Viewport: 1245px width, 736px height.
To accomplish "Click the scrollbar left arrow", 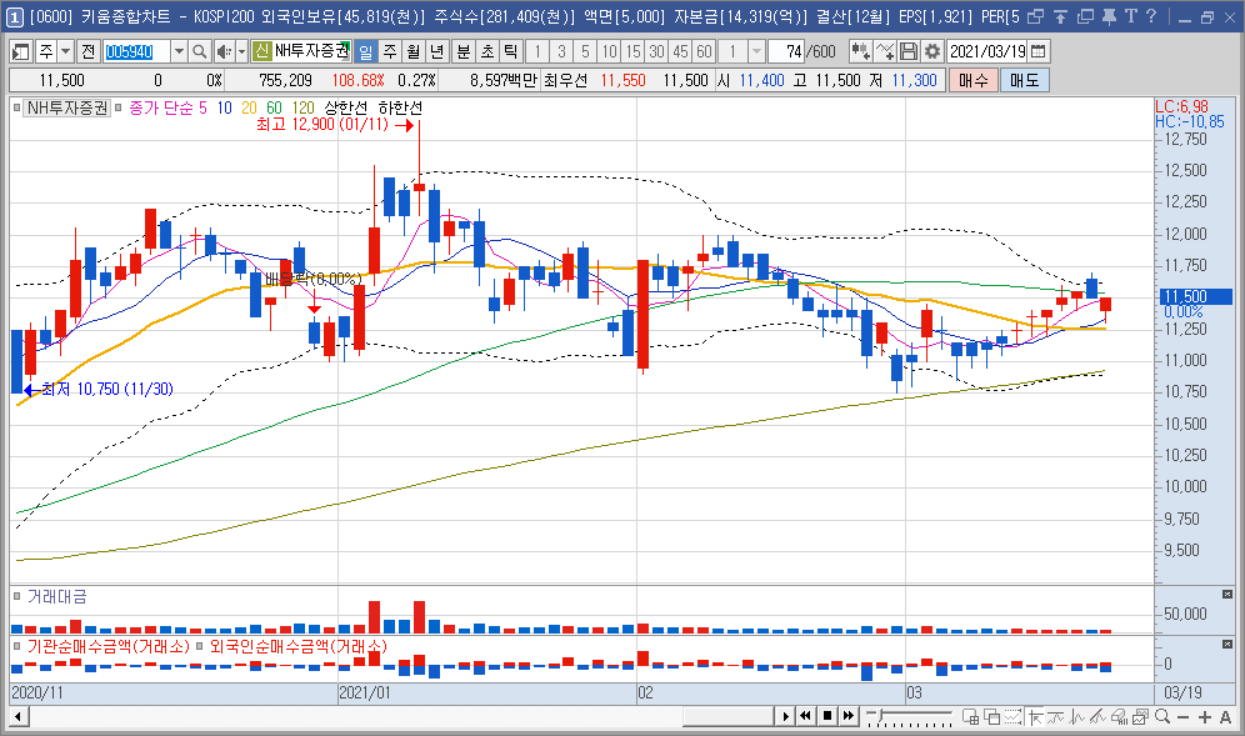I will tap(18, 717).
